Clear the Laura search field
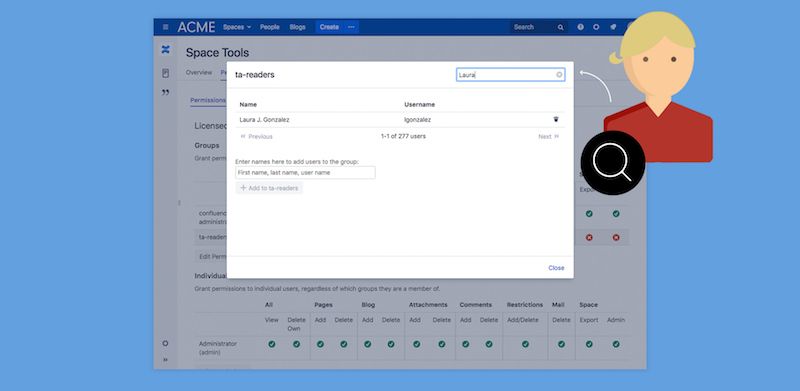This screenshot has height=391, width=800. [559, 75]
